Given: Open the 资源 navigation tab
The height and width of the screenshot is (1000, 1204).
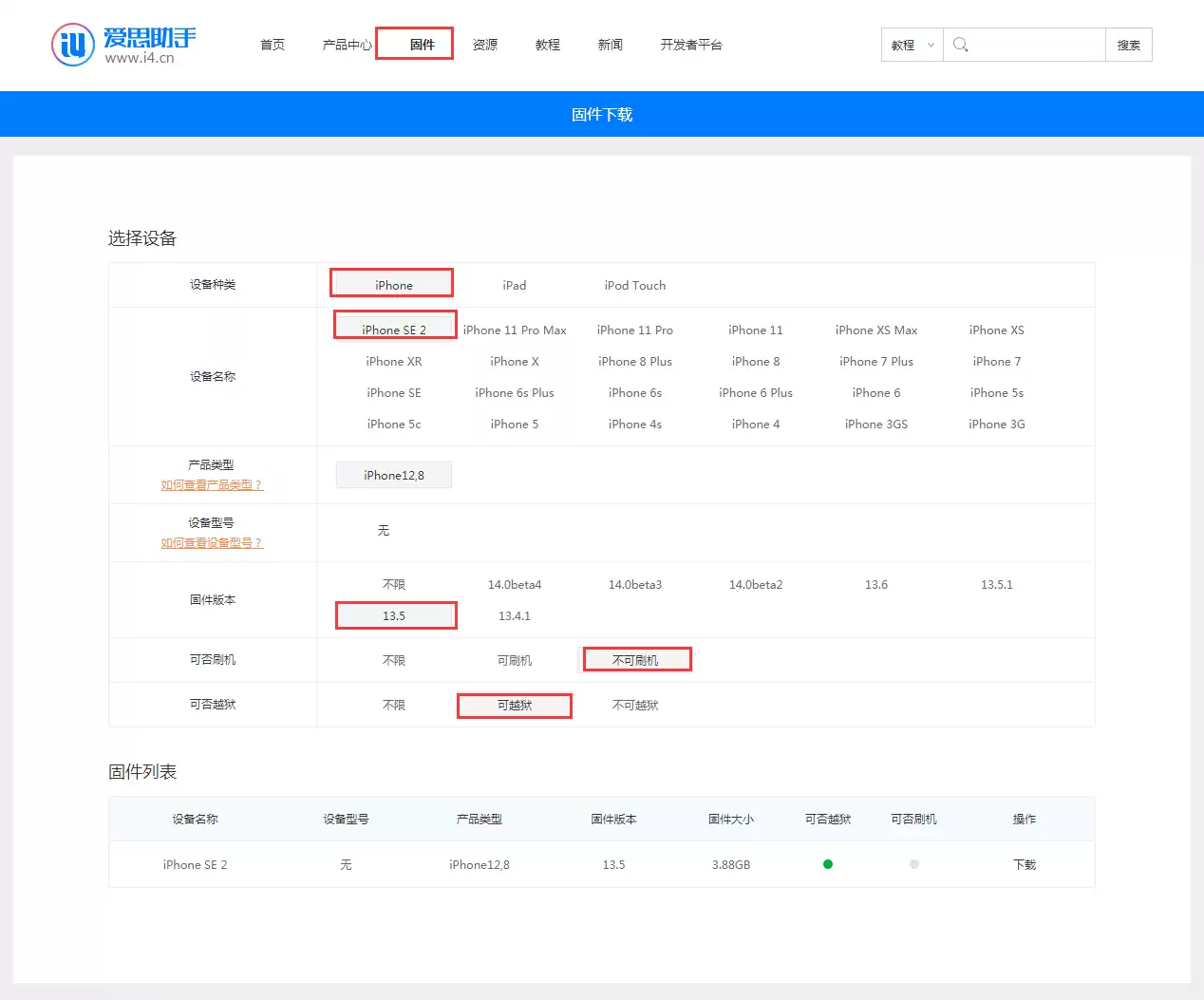Looking at the screenshot, I should [485, 45].
